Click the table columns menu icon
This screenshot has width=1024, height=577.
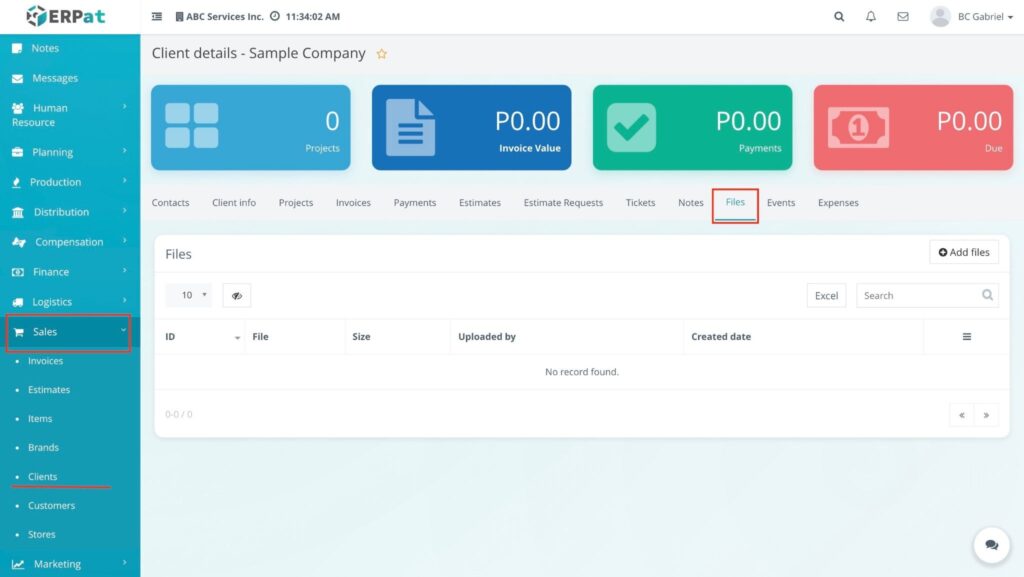coord(967,337)
